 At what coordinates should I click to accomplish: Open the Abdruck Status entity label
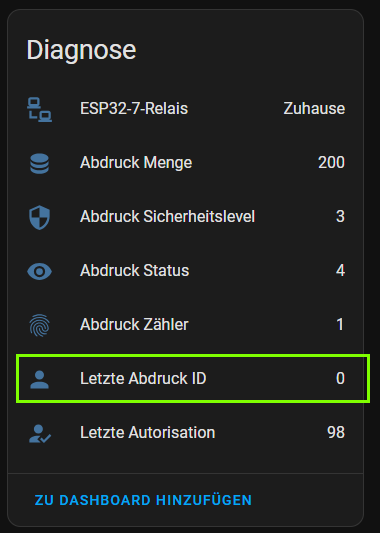[135, 271]
